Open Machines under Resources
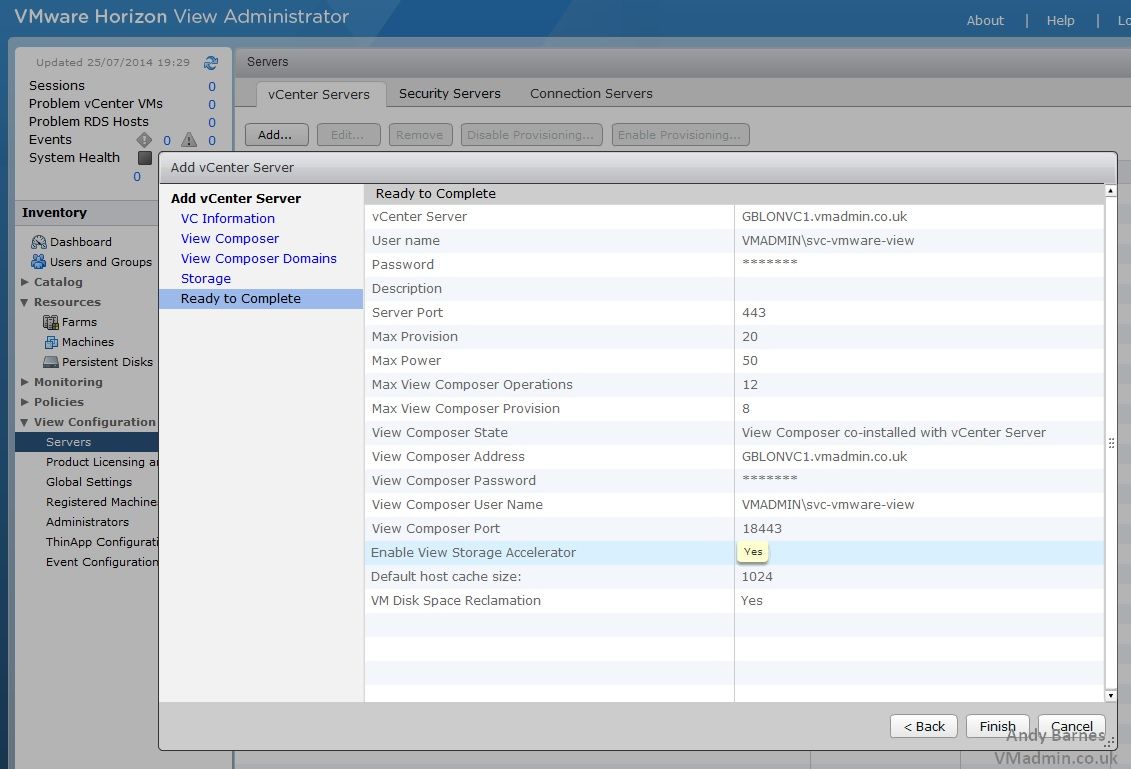Screen dimensions: 1131x769 [88, 342]
